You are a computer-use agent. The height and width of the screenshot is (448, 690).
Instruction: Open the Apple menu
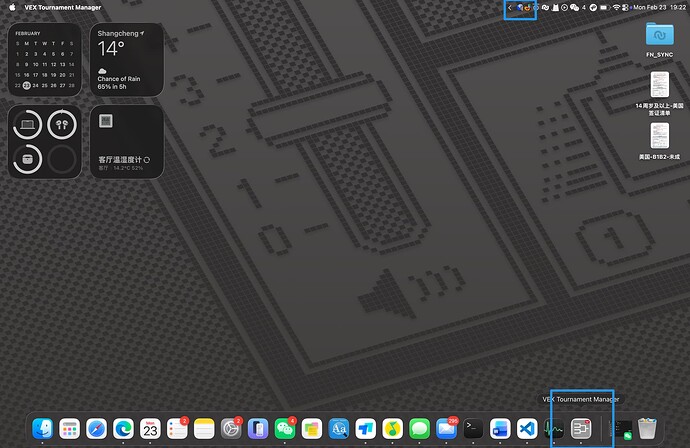coord(12,7)
